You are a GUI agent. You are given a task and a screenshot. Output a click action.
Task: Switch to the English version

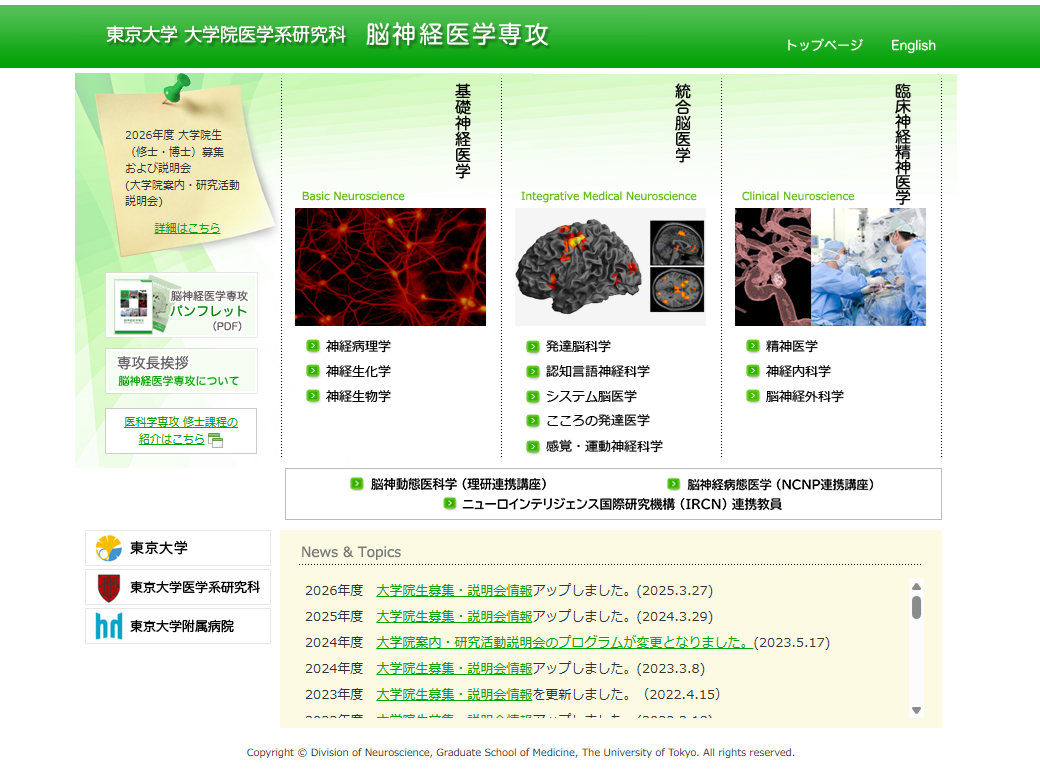[x=913, y=45]
